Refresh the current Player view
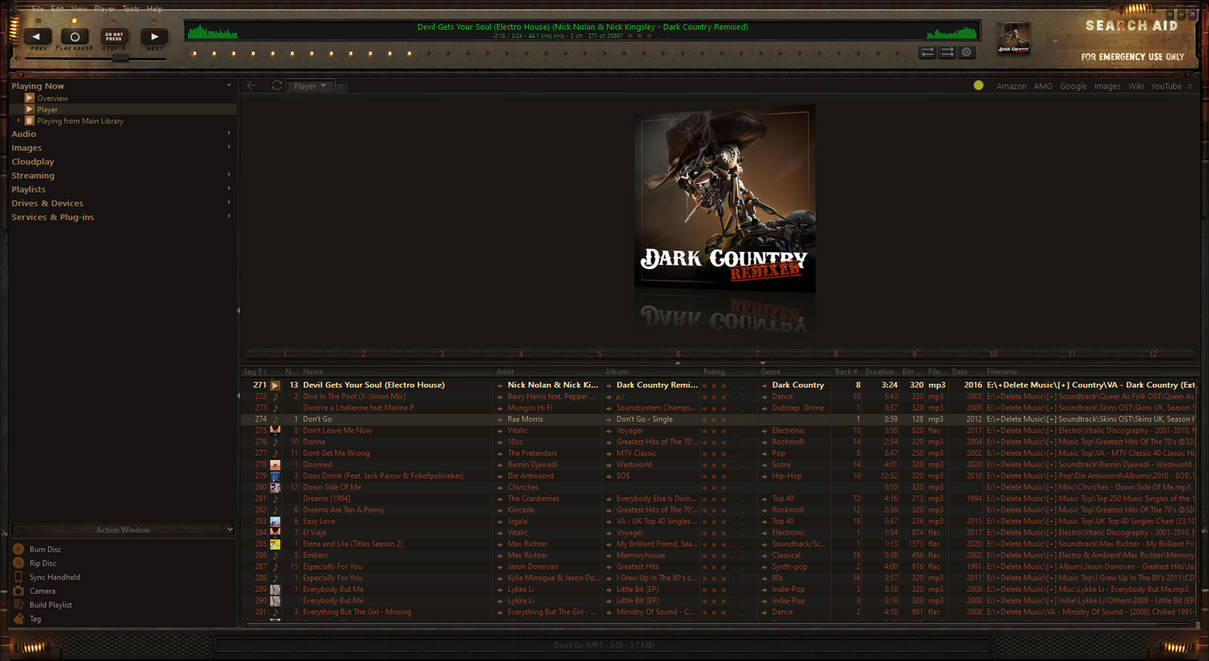 276,85
